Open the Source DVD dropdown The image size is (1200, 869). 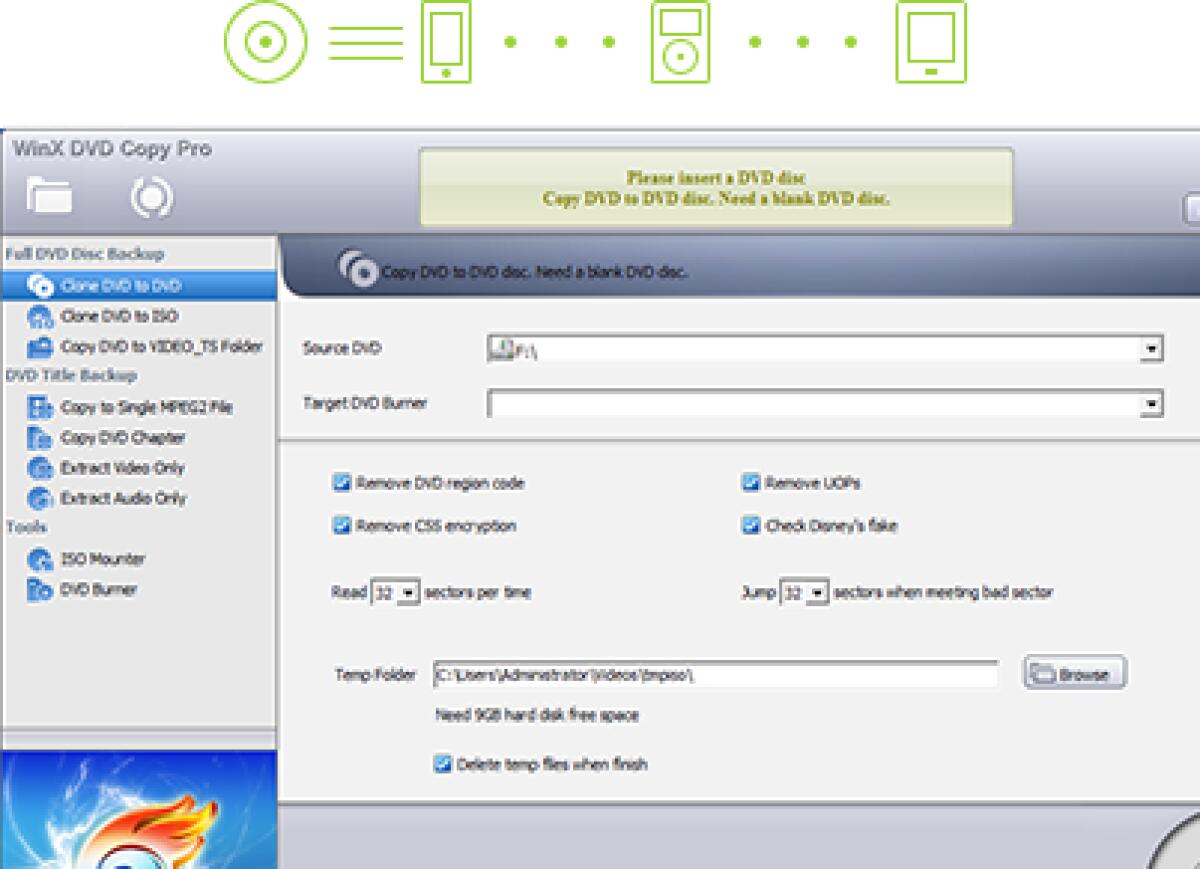1151,348
